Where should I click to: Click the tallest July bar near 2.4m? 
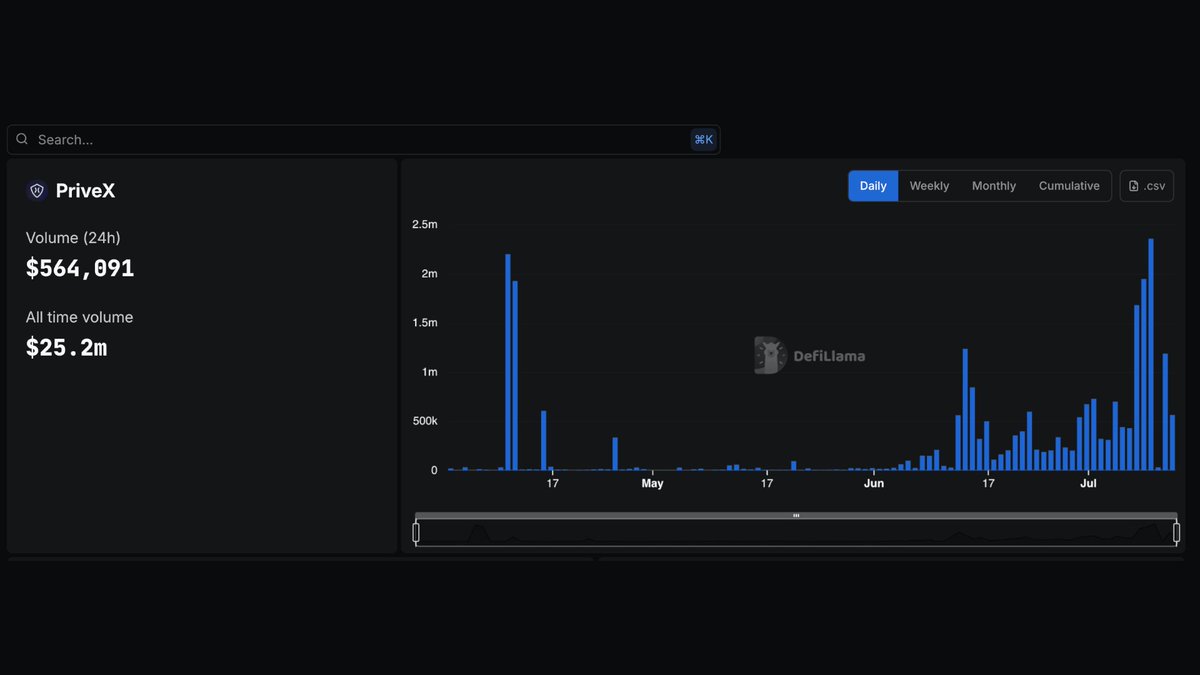click(1151, 354)
